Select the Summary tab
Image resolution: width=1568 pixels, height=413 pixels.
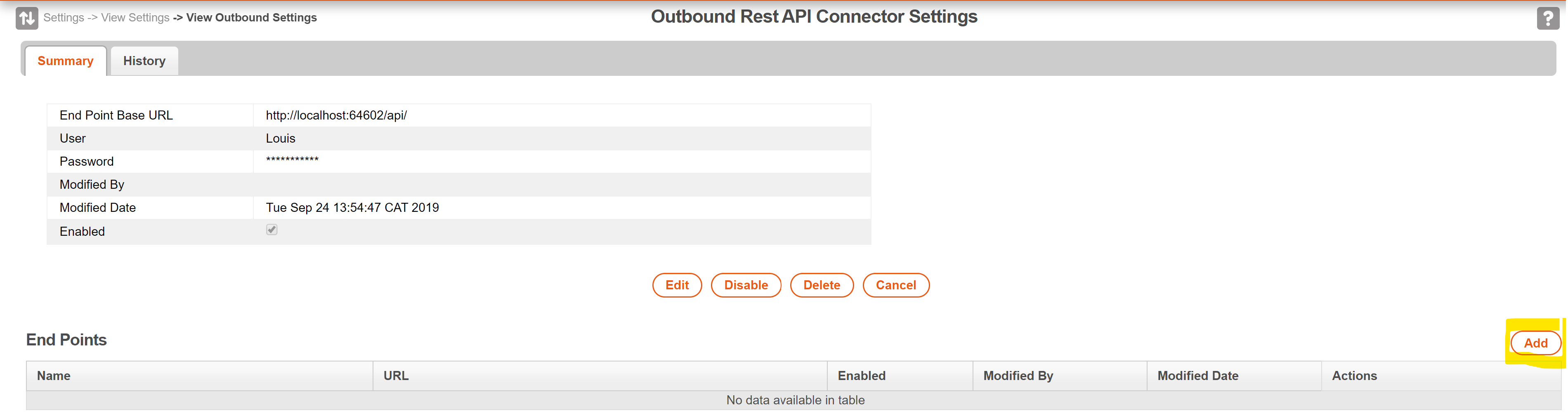click(x=65, y=61)
